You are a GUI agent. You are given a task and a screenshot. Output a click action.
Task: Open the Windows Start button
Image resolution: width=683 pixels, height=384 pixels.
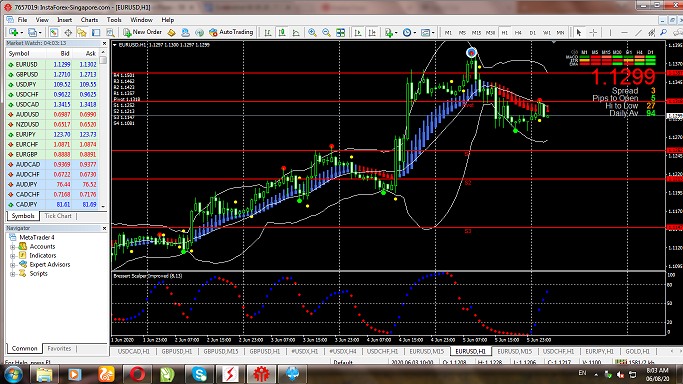pos(13,374)
